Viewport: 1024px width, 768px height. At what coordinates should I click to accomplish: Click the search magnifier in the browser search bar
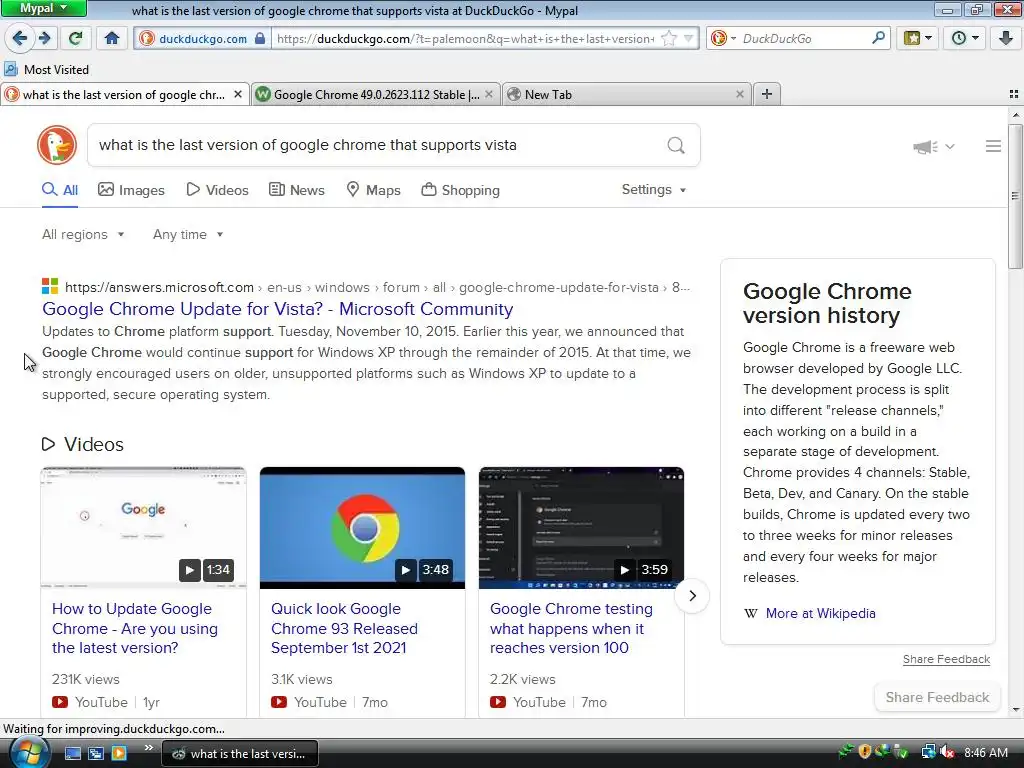pyautogui.click(x=878, y=38)
